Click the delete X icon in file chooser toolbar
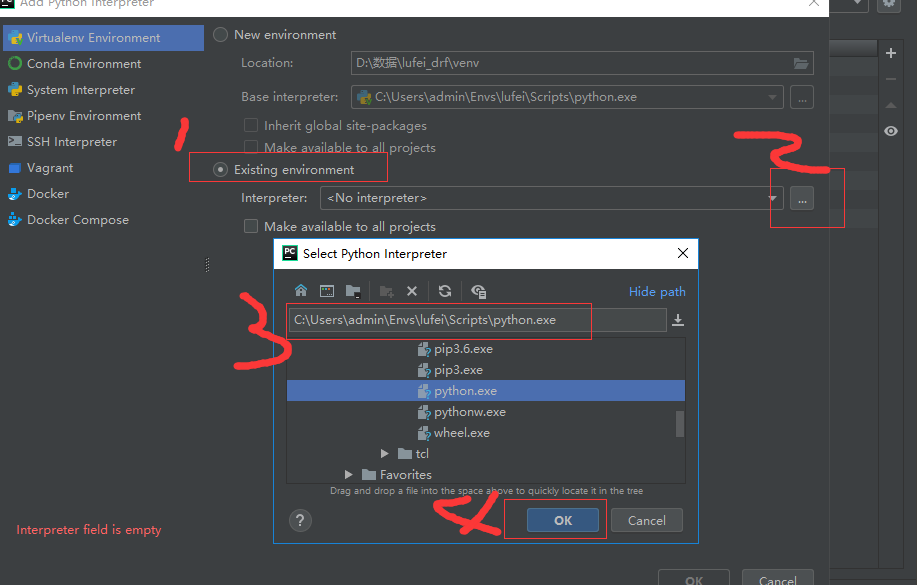Screen dimensions: 917x585 [x=412, y=291]
